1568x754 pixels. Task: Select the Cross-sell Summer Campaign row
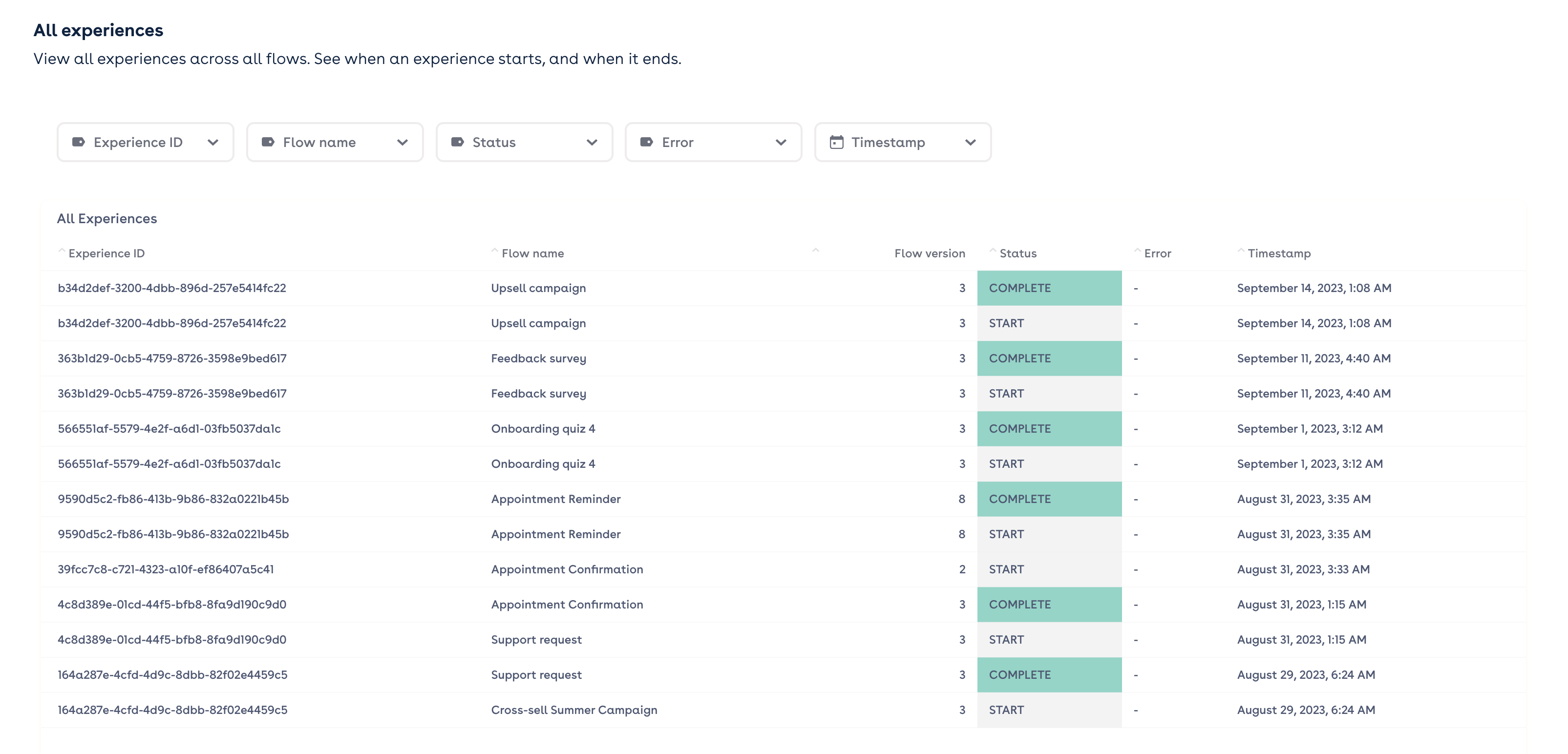573,710
